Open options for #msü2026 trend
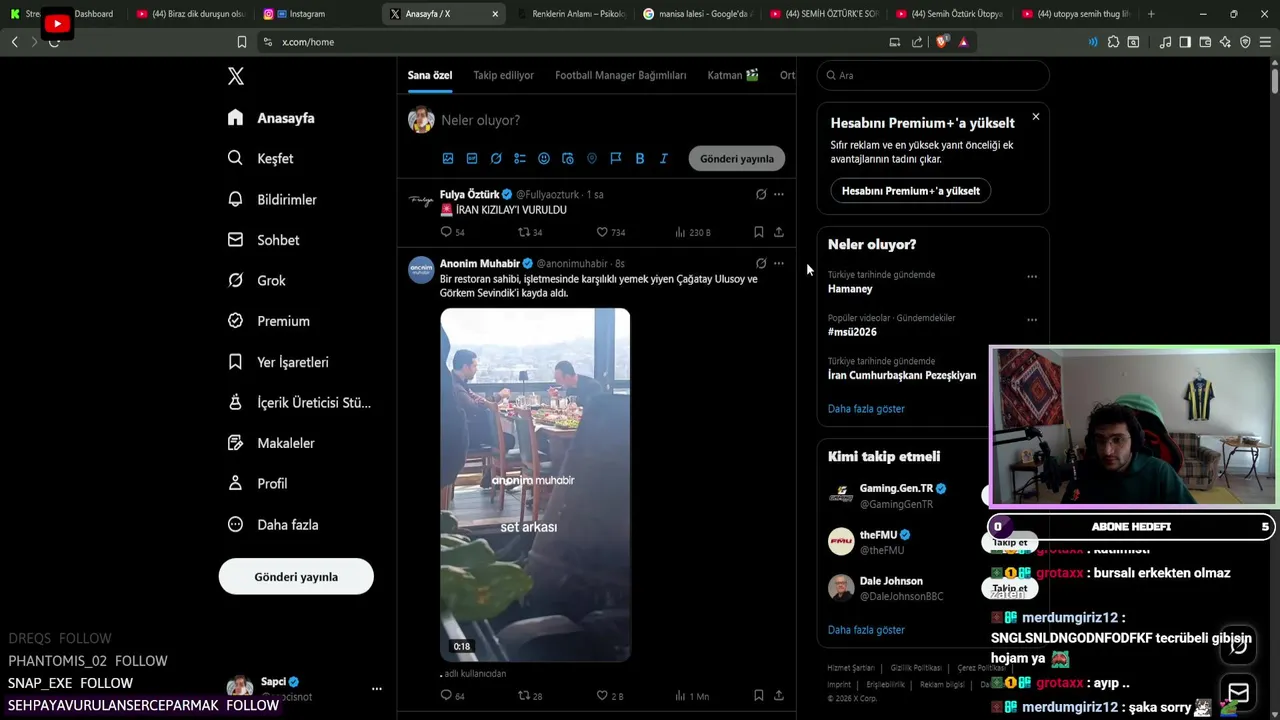Screen dimensions: 1280x720 [x=1032, y=320]
